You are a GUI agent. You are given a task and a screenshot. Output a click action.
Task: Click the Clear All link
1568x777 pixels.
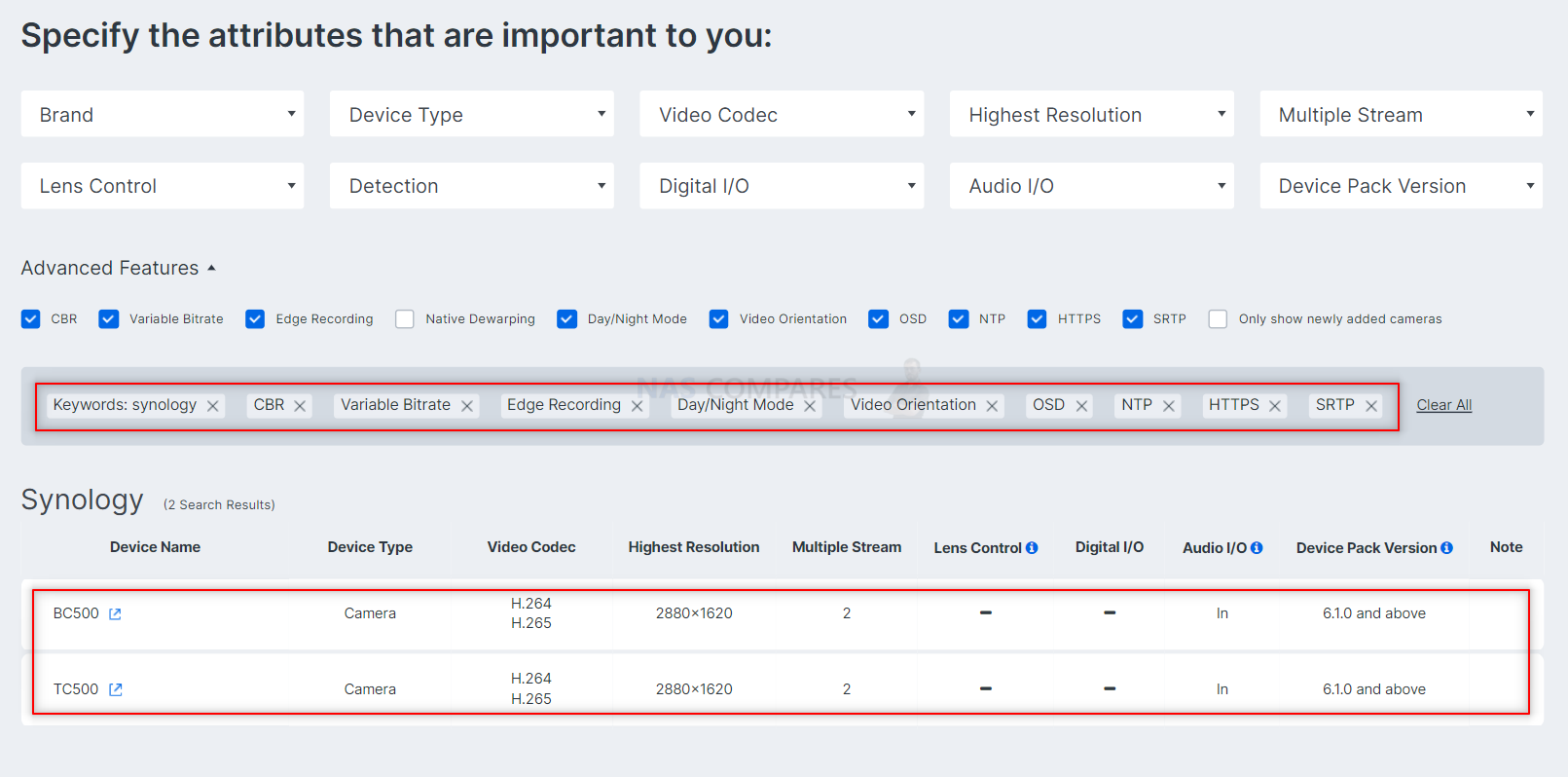[1444, 405]
